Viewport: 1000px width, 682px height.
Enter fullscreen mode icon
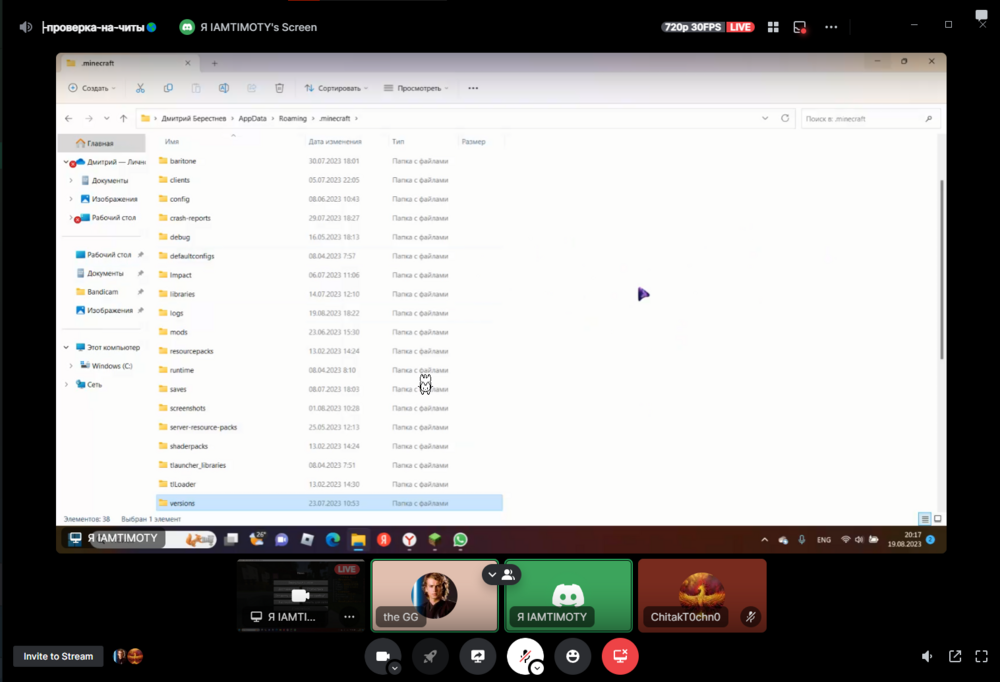pyautogui.click(x=982, y=656)
